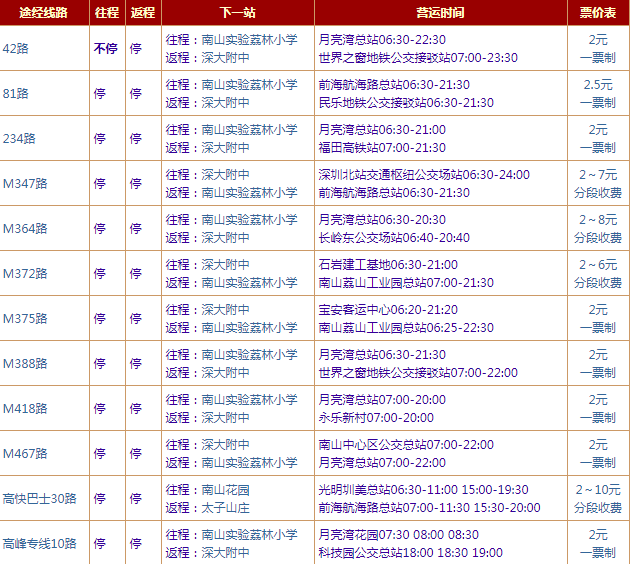Click the M467路 route link
630x564 pixels.
click(25, 453)
